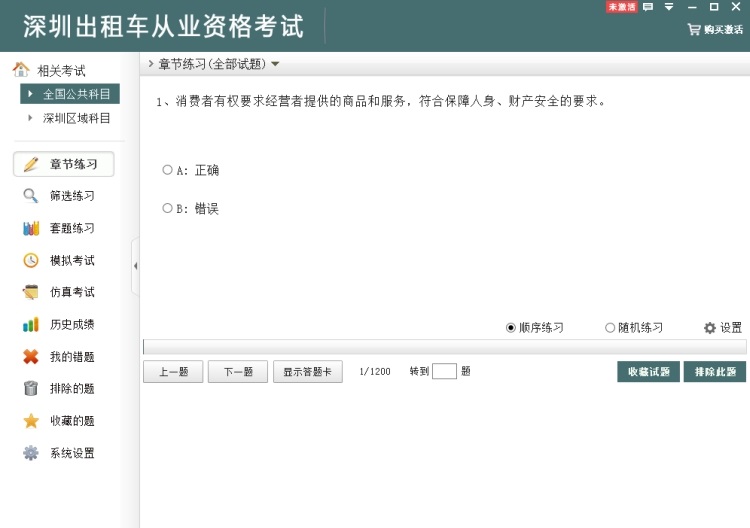Choose 顺序练习 mode
The width and height of the screenshot is (750, 528).
click(x=511, y=328)
